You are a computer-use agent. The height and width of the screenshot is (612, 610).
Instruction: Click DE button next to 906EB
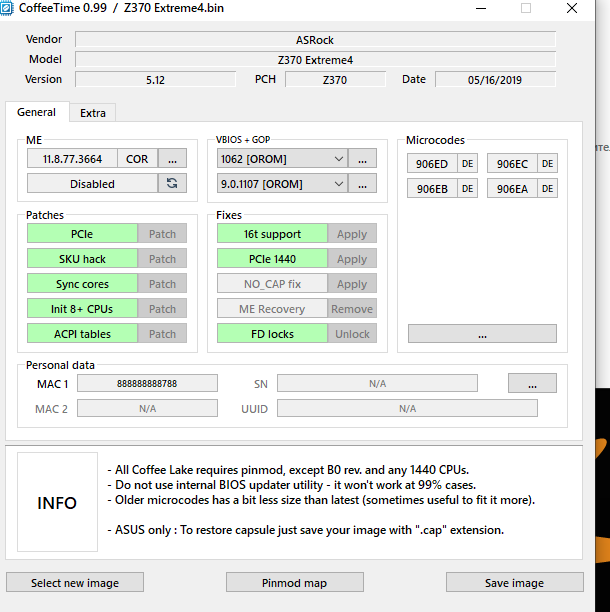468,189
